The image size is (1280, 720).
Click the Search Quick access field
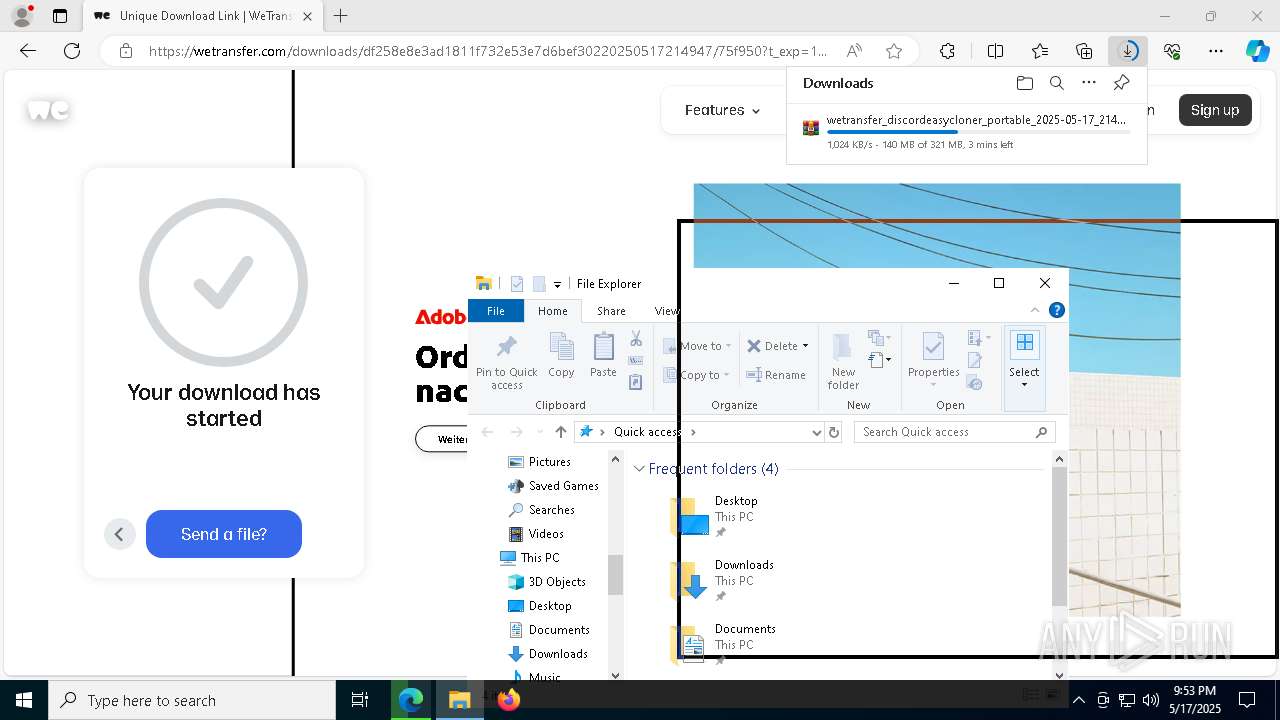pos(955,432)
